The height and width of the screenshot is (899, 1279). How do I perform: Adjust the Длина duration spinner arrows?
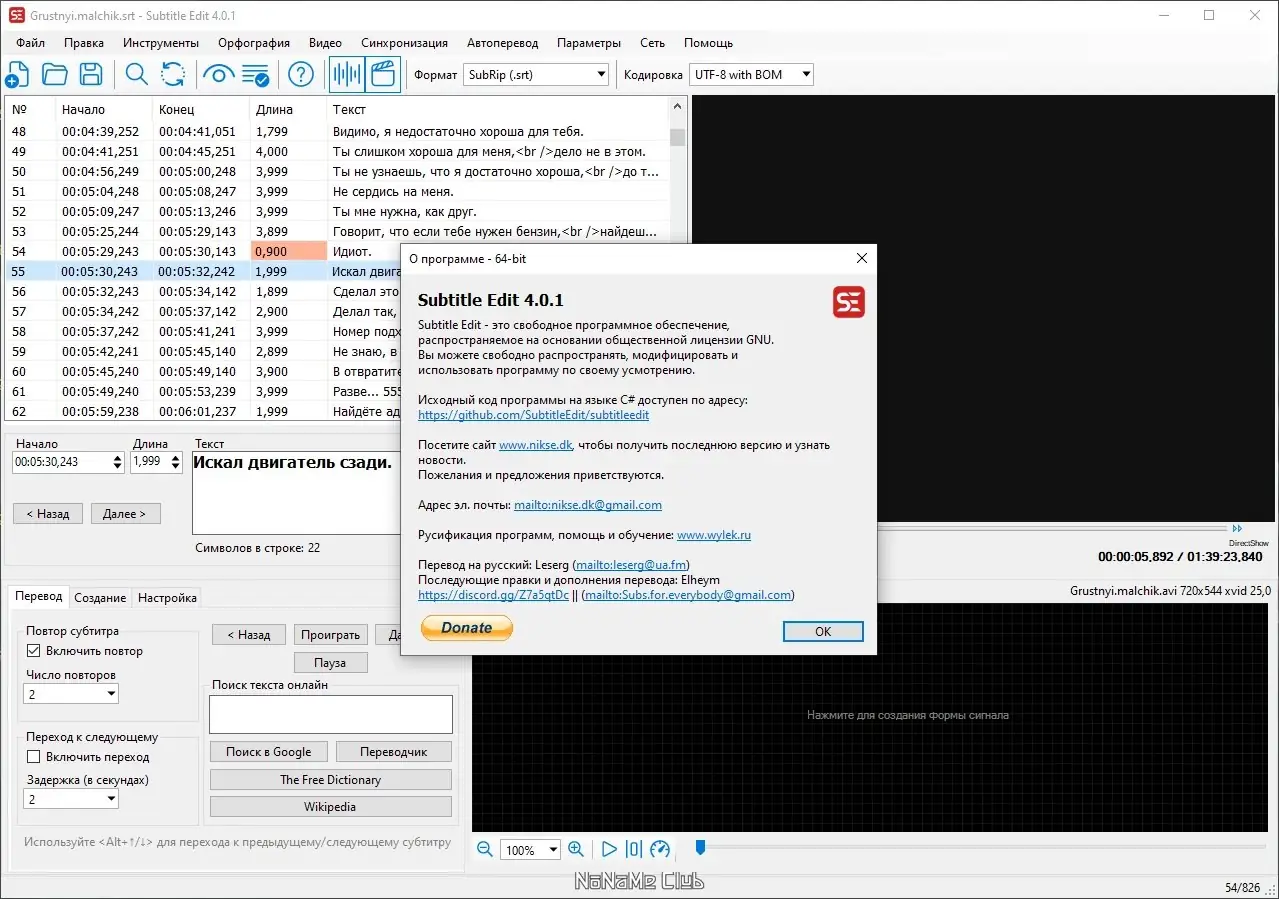coord(176,462)
